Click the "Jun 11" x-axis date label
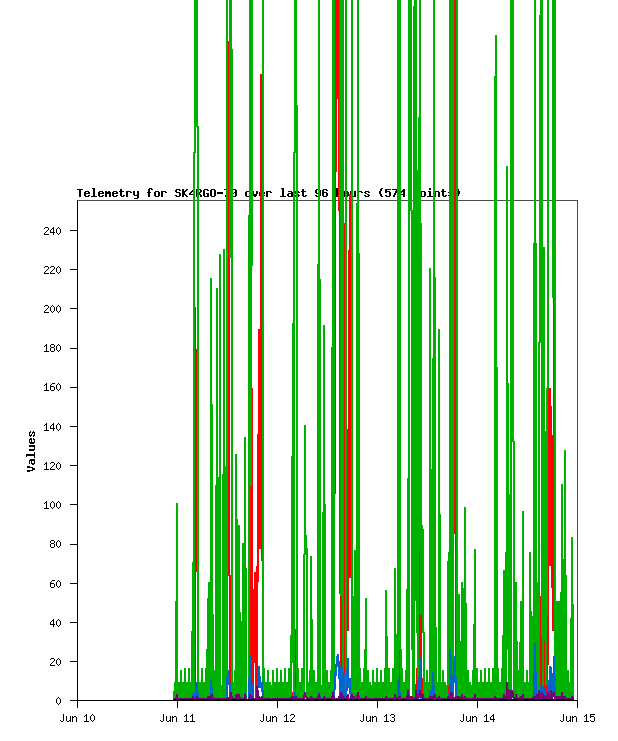Screen dimensions: 618x741 [177, 718]
